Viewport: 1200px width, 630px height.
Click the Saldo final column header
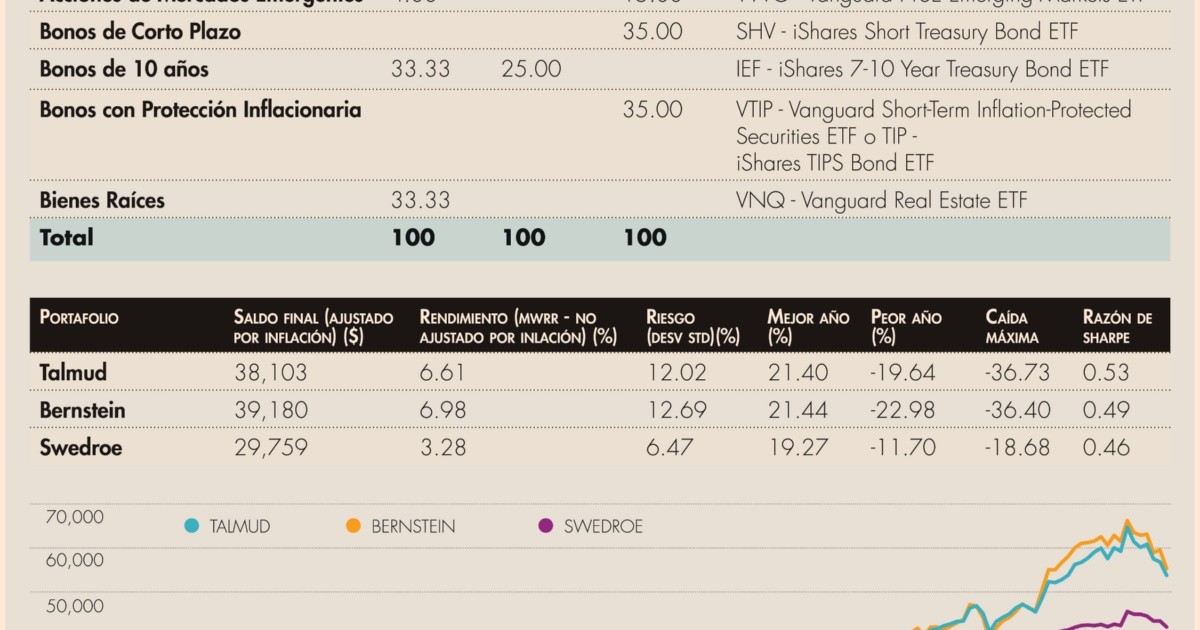coord(313,327)
